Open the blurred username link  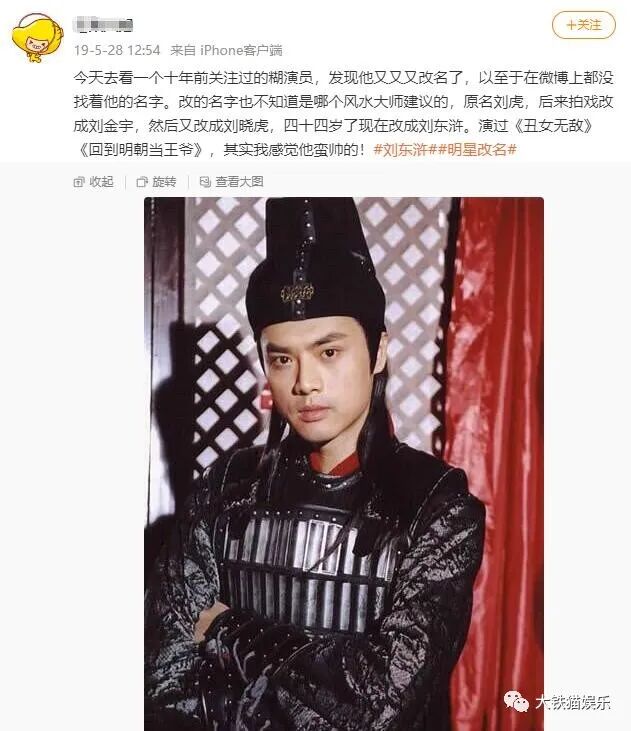(104, 24)
